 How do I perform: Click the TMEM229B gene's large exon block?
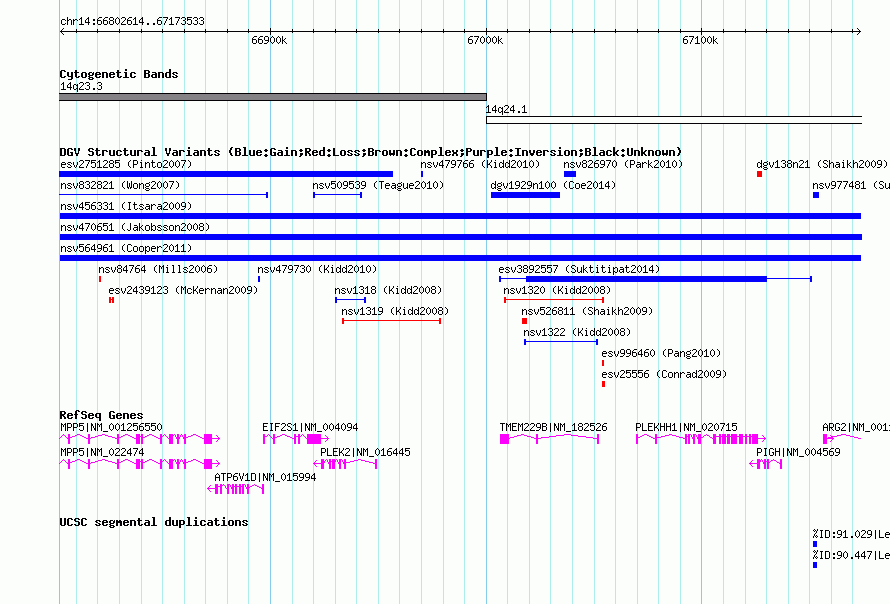[x=504, y=439]
